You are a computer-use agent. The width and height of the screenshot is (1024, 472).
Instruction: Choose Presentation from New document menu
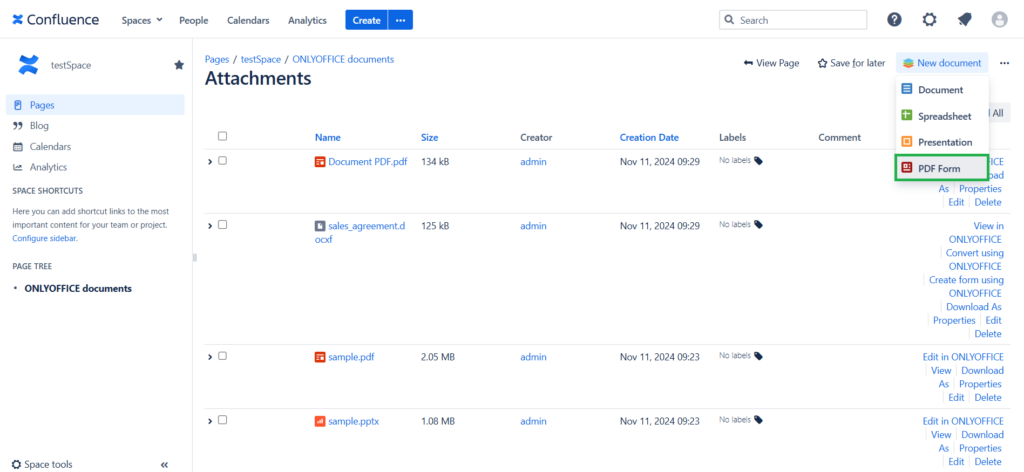pyautogui.click(x=942, y=142)
